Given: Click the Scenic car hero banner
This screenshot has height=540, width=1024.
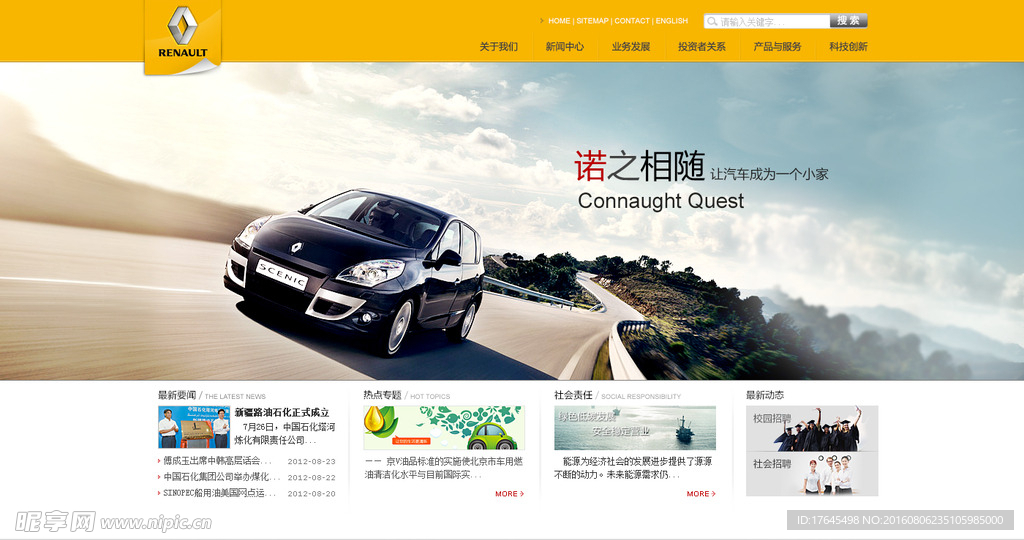Looking at the screenshot, I should pos(512,221).
